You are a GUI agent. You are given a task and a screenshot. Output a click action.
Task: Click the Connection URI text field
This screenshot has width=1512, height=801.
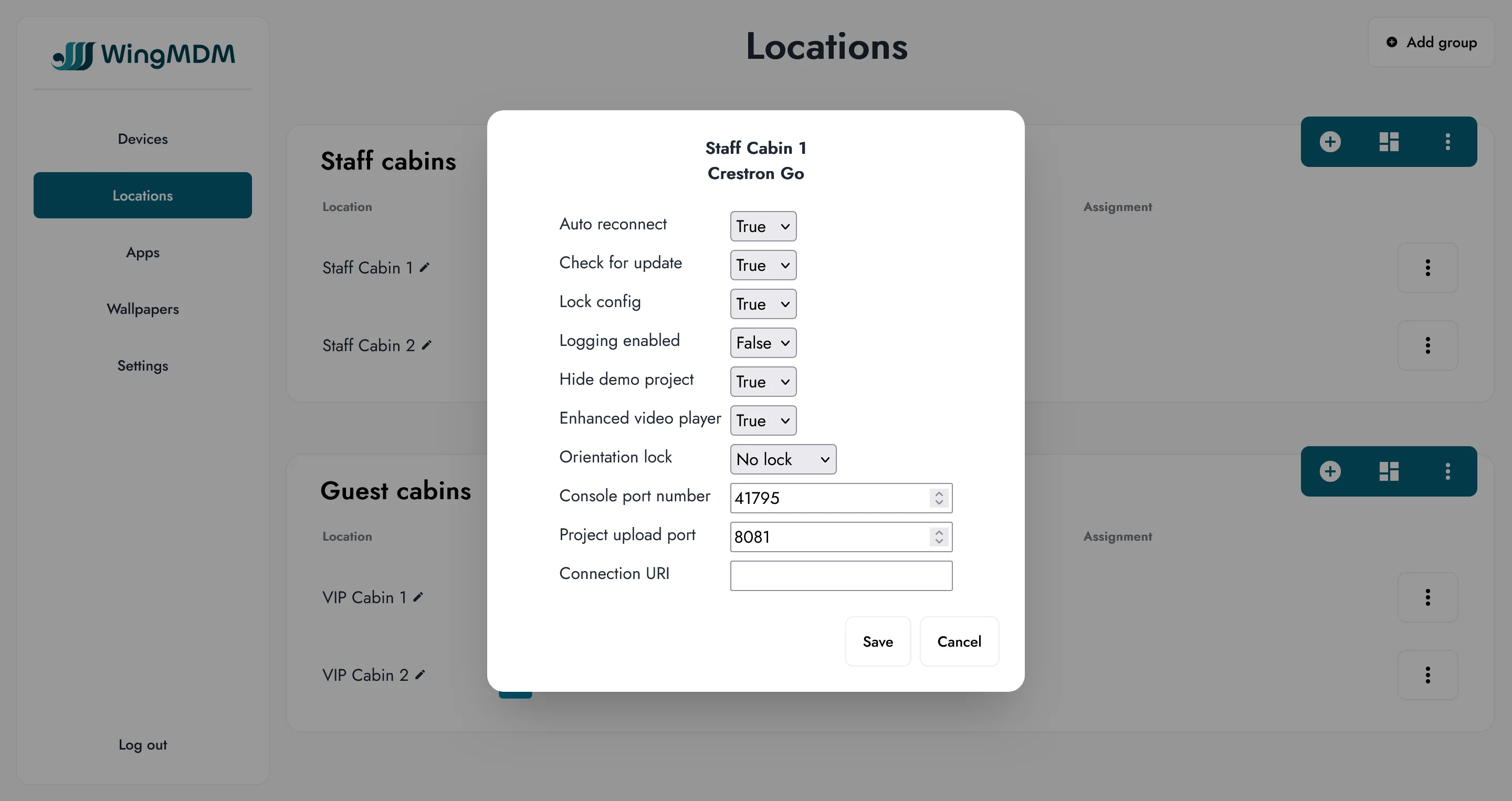tap(841, 575)
